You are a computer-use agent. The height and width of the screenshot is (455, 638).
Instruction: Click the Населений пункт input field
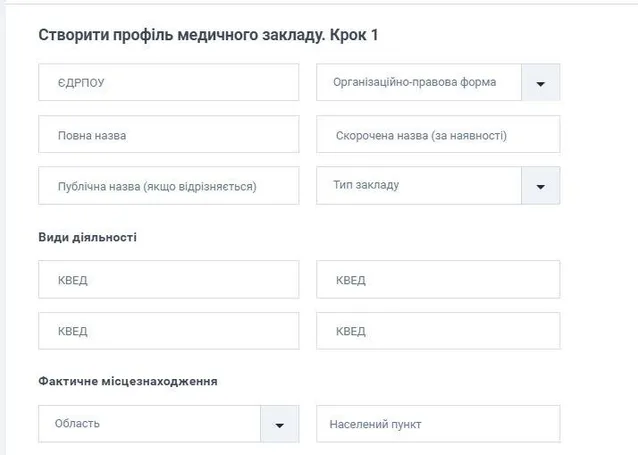[x=437, y=424]
